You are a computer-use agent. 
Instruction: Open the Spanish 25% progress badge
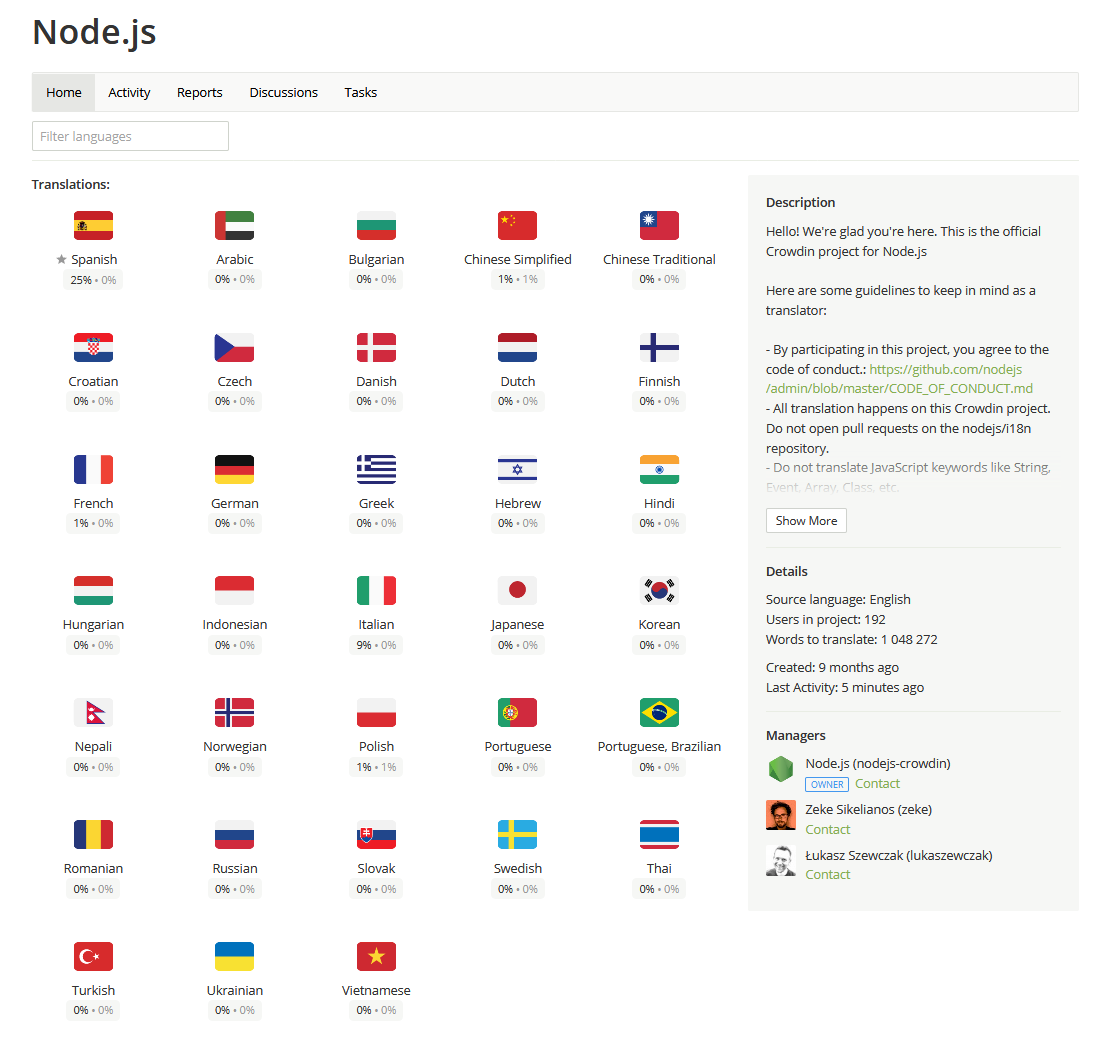(93, 280)
